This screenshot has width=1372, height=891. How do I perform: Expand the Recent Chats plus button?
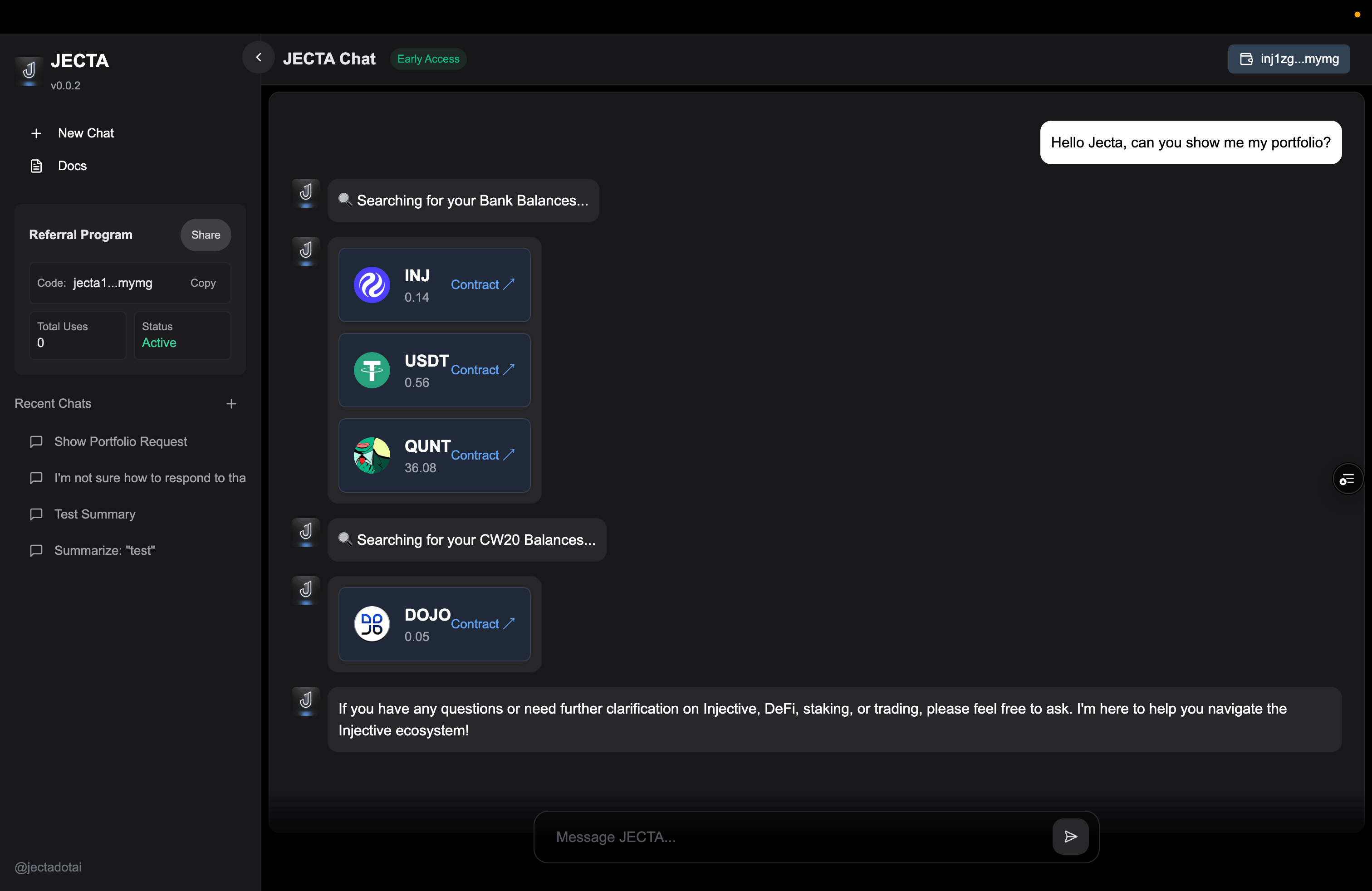230,404
